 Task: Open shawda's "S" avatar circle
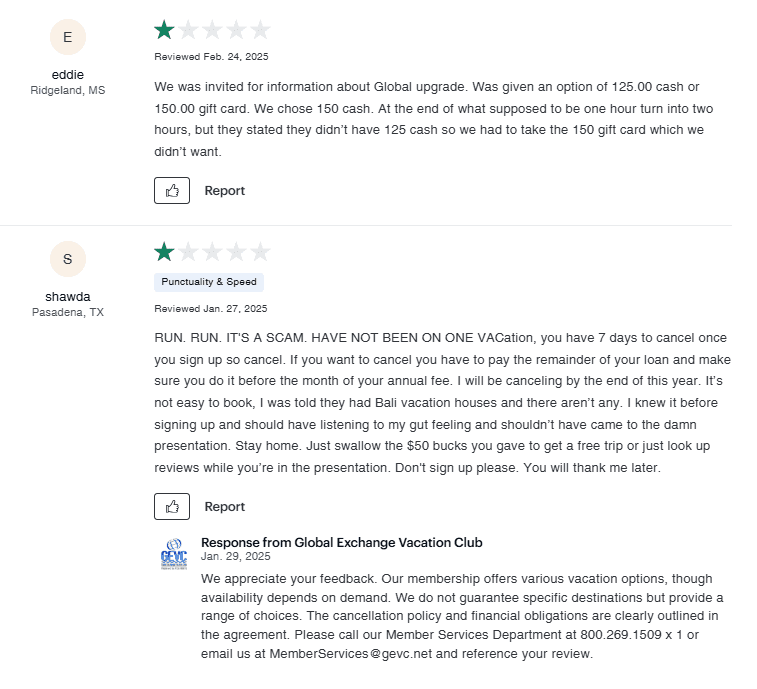point(68,259)
